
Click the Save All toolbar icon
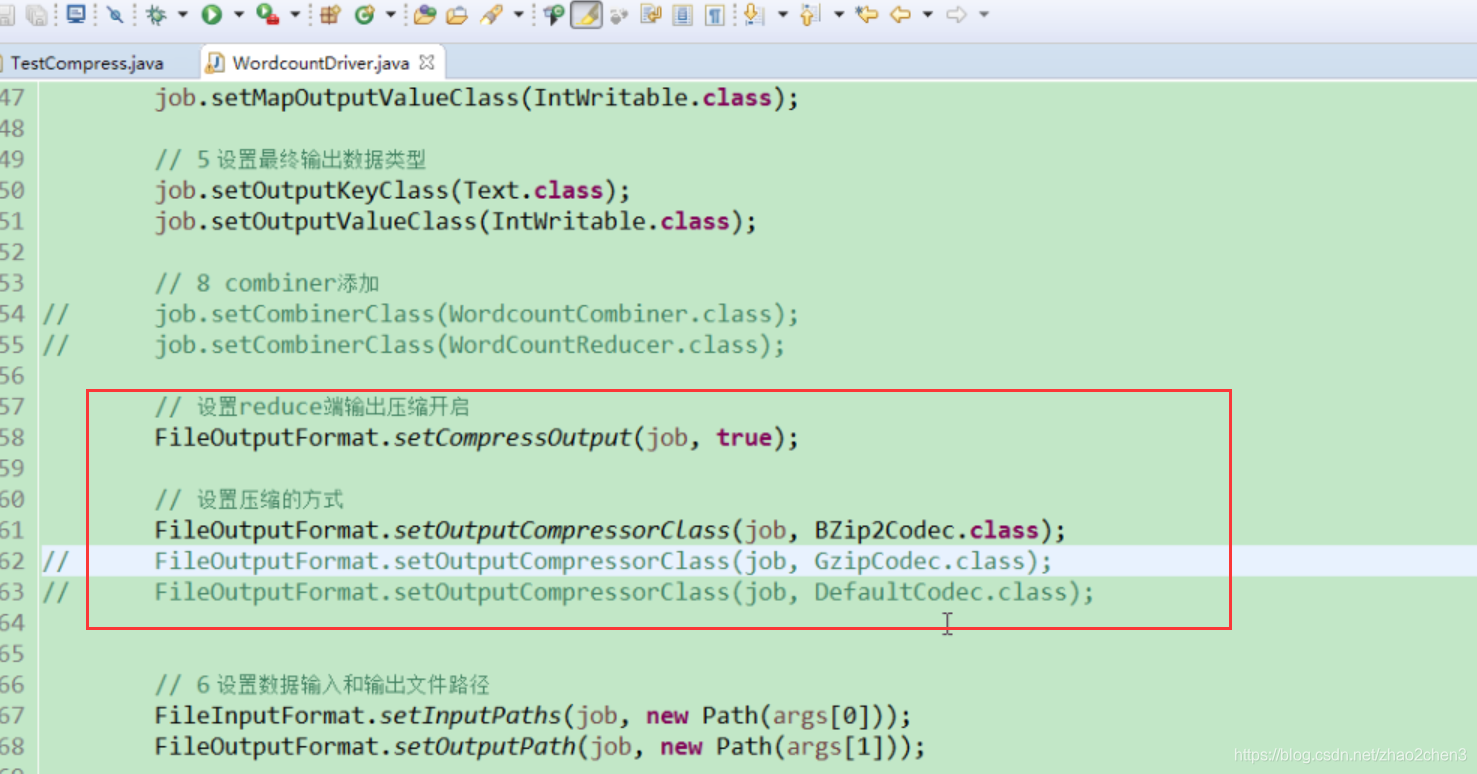pos(37,15)
